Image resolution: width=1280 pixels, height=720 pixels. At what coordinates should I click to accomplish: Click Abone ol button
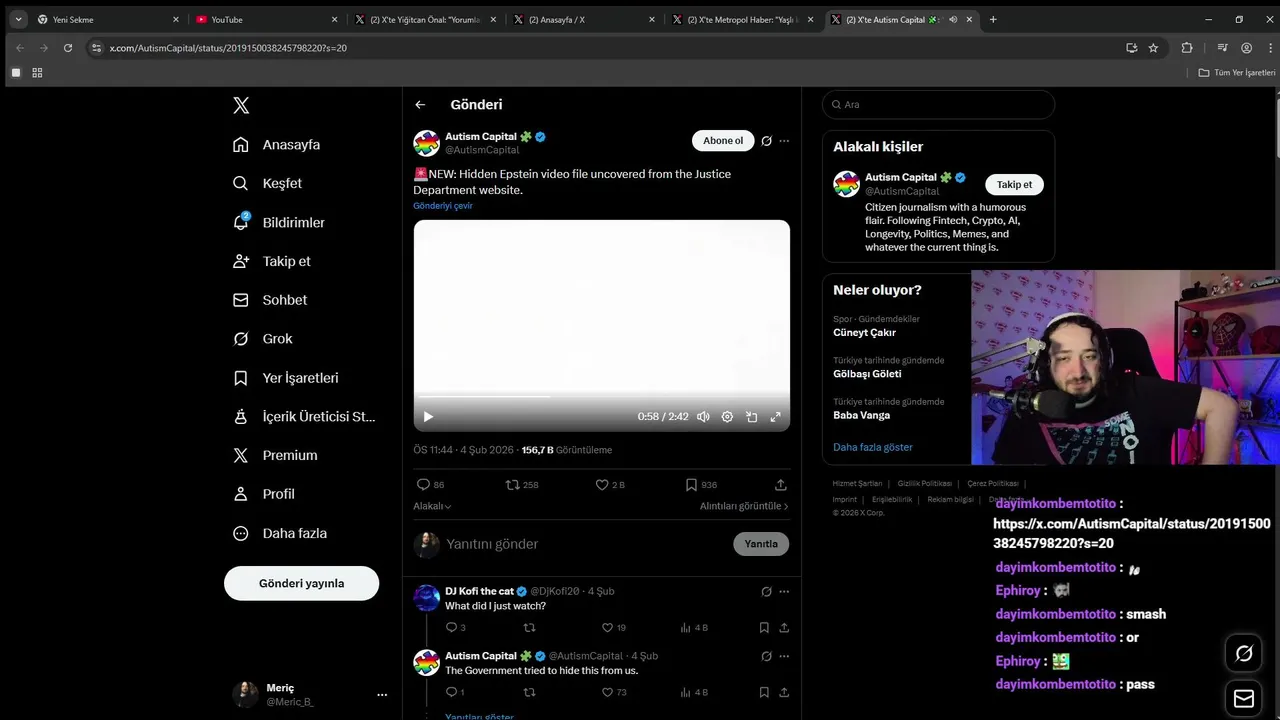coord(723,141)
